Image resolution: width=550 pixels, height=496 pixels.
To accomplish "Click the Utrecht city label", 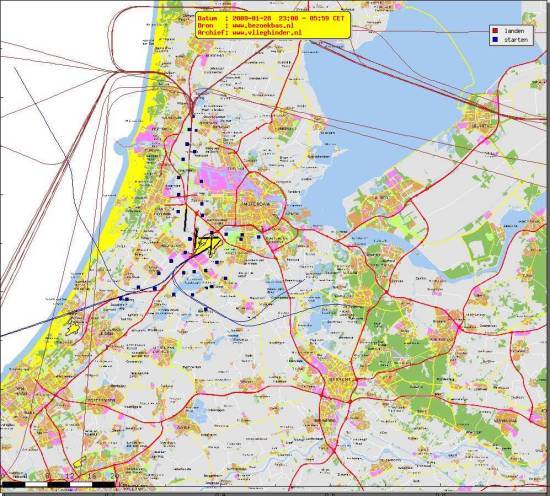I will coord(340,380).
